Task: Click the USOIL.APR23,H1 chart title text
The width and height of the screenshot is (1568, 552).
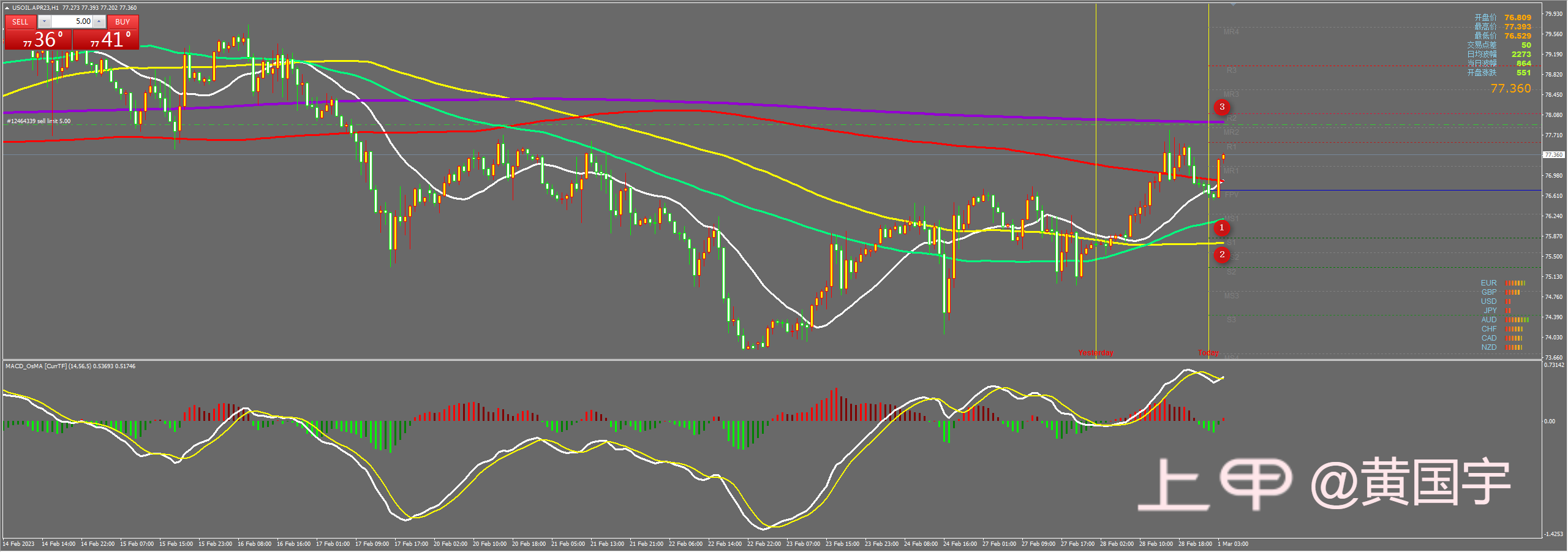Action: 36,8
